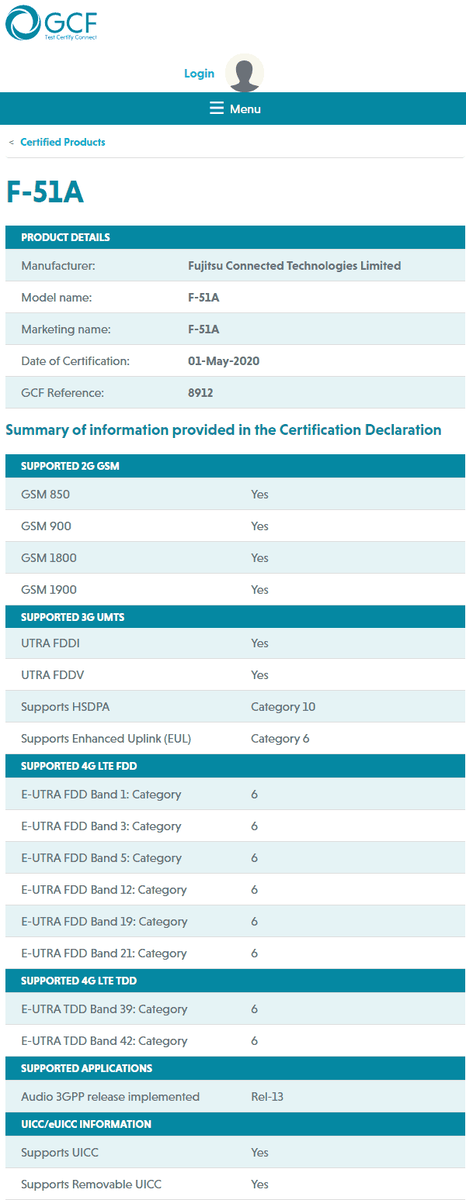Click the Product Details section header
The image size is (466, 1200).
235,238
